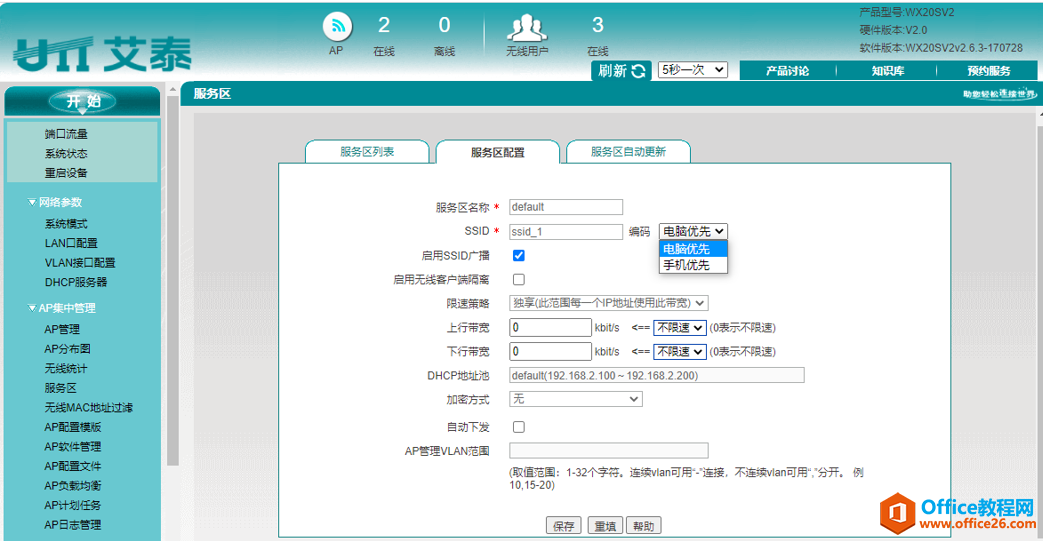Click the AP管理VLAN范围 input field
The image size is (1043, 541).
[x=609, y=451]
